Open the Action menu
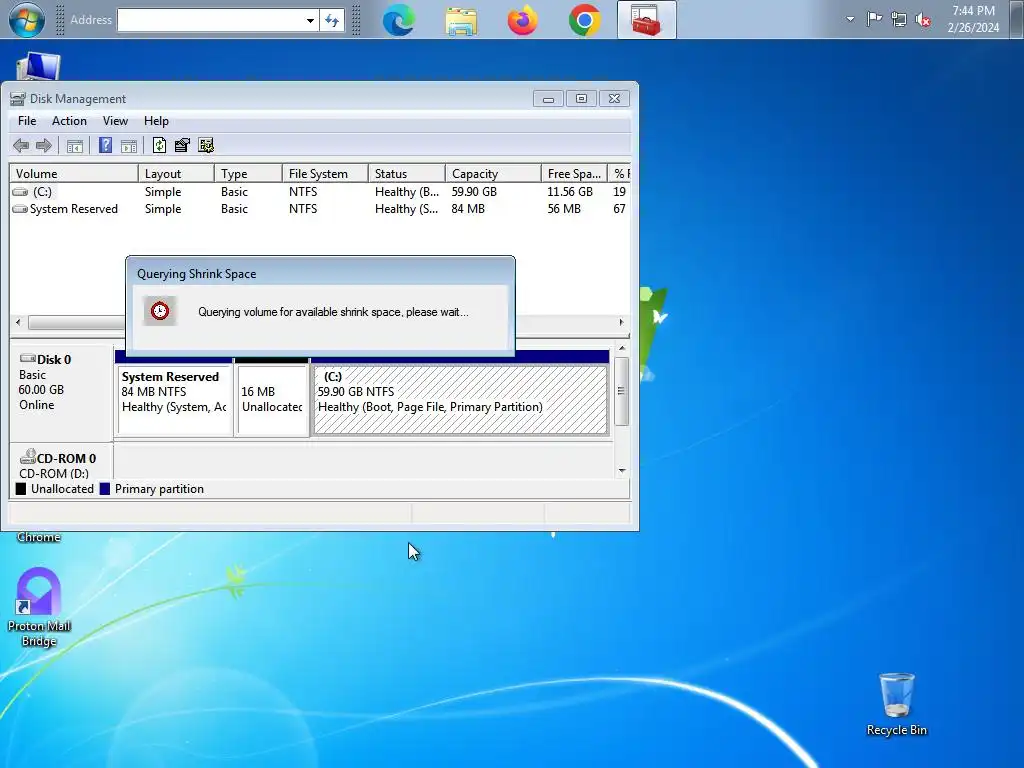 69,121
